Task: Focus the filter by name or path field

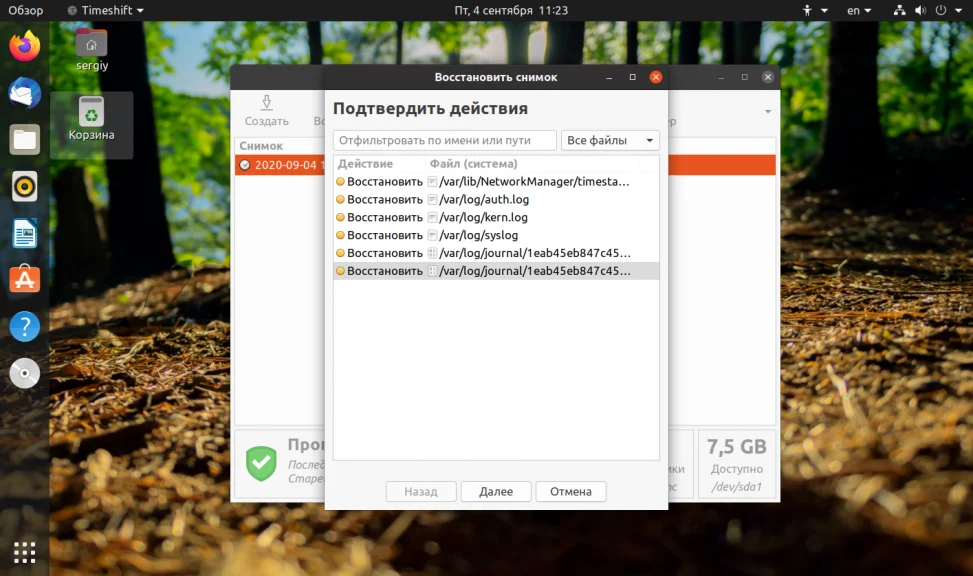Action: 444,140
